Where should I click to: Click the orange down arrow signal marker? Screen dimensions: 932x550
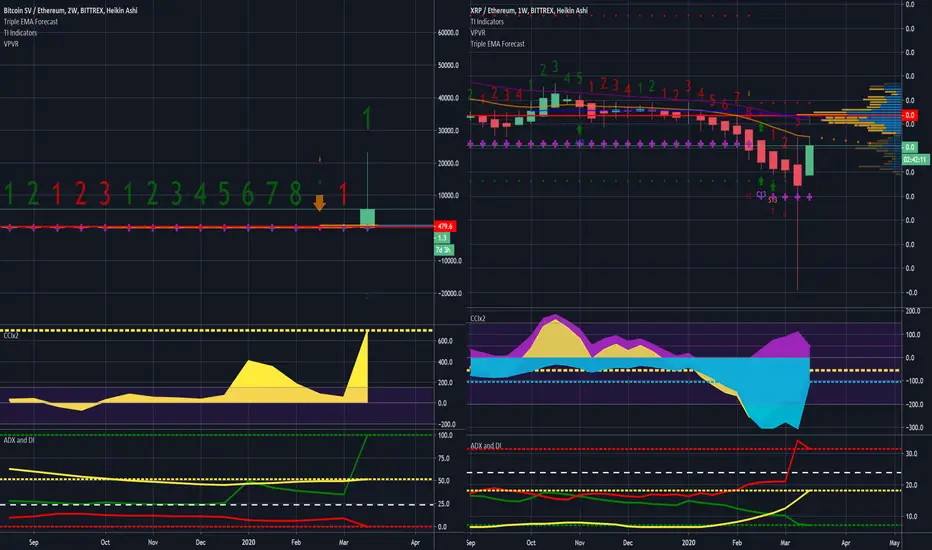click(319, 203)
